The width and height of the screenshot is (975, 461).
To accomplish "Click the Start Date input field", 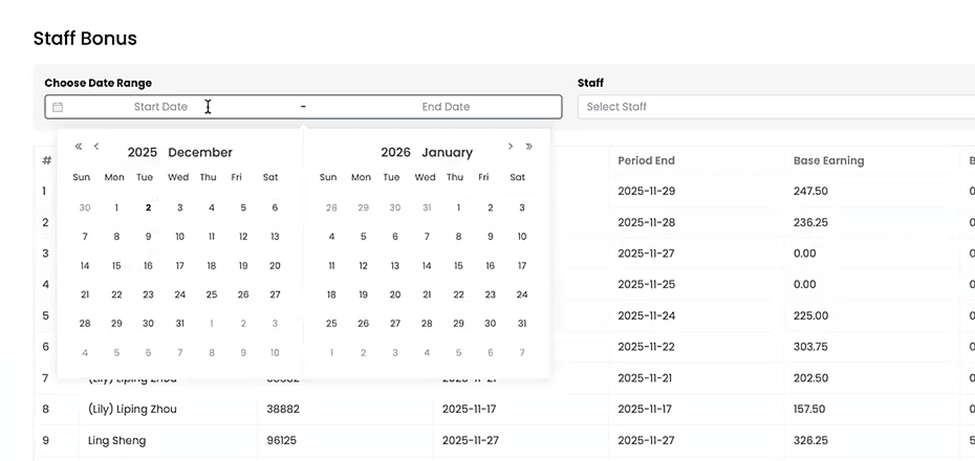I will pos(160,107).
